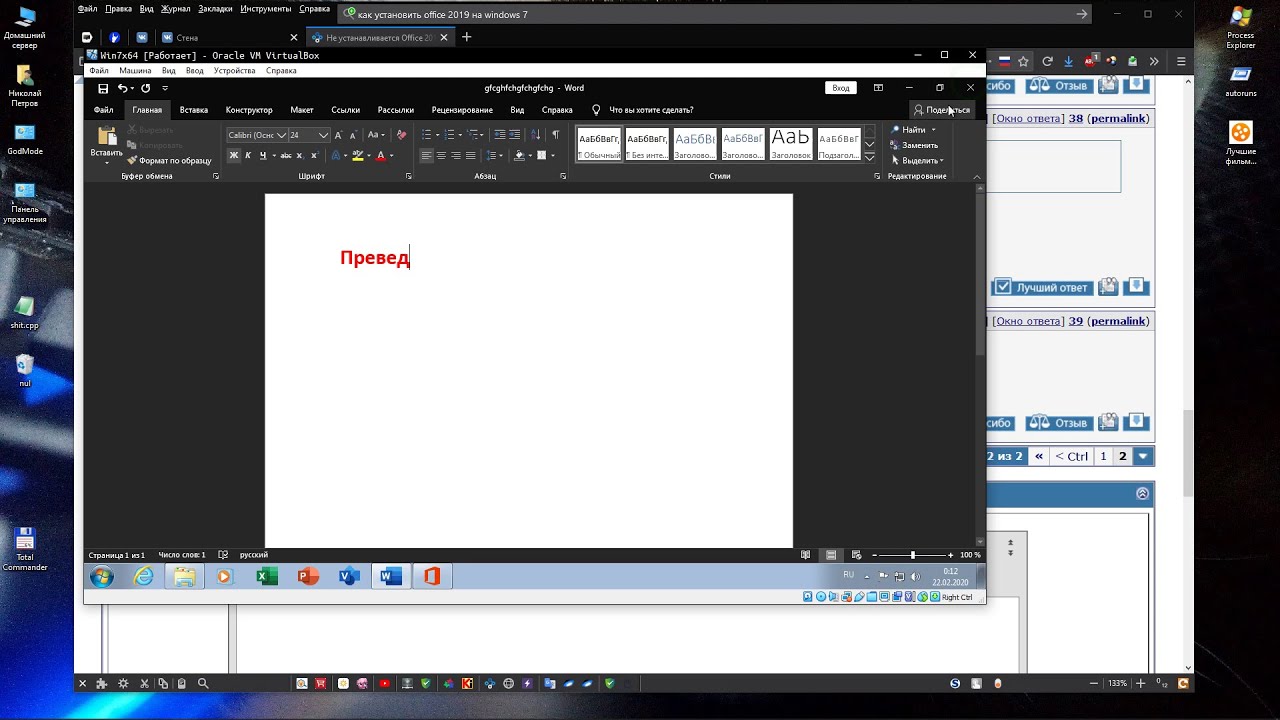
Task: Open the Process Explorer desktop icon
Action: 1241,27
